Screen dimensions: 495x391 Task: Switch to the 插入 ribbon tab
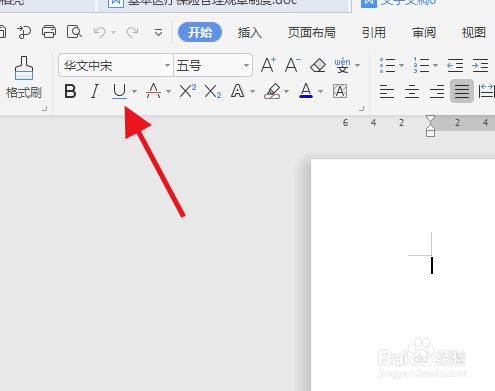pos(250,32)
